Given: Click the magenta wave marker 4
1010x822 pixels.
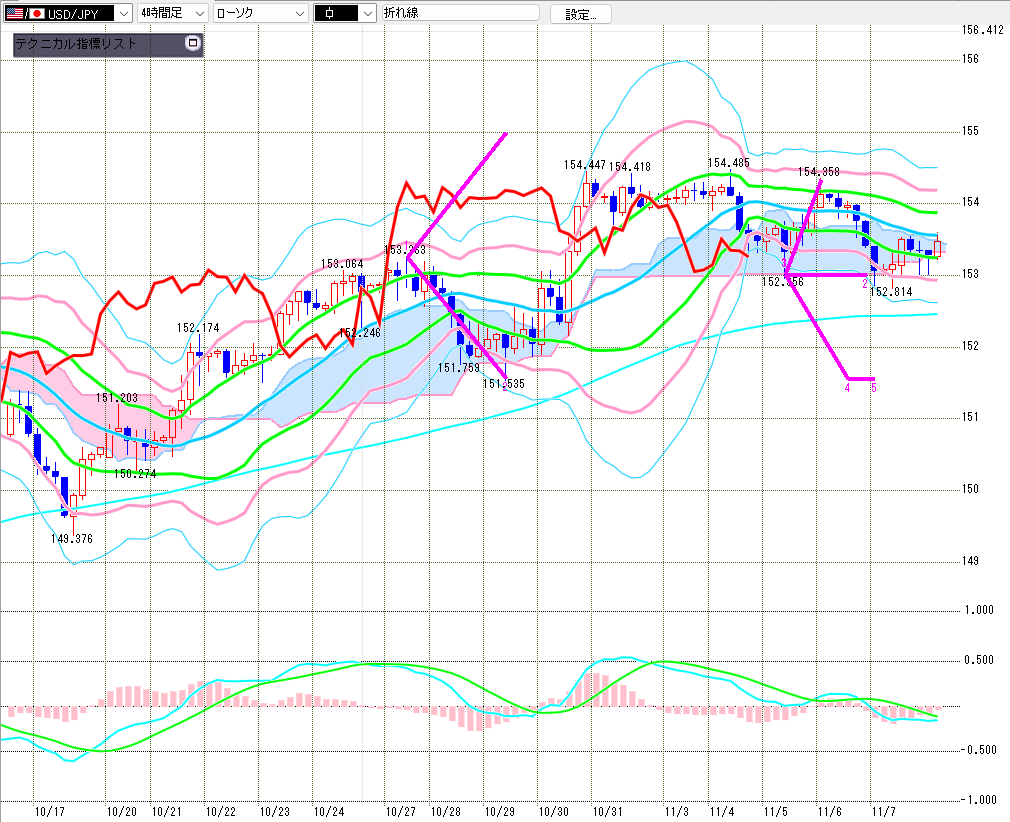Looking at the screenshot, I should tap(847, 387).
